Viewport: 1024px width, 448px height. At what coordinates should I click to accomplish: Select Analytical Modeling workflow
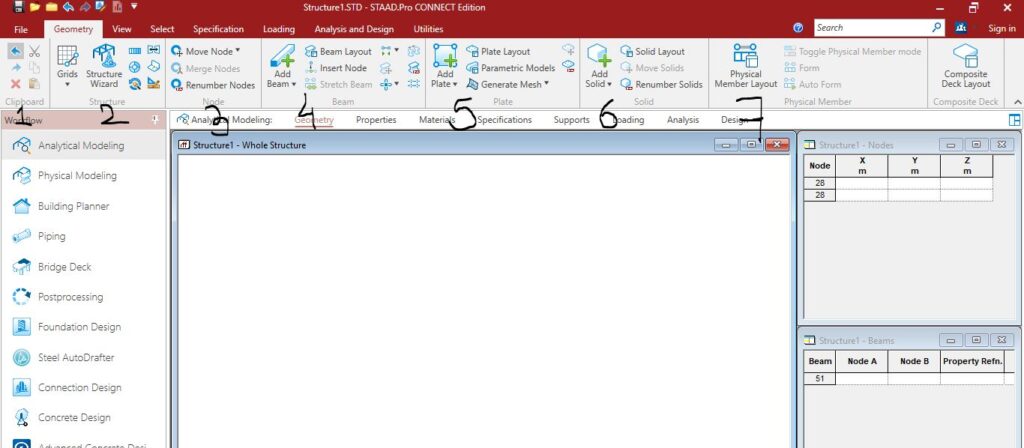(83, 146)
